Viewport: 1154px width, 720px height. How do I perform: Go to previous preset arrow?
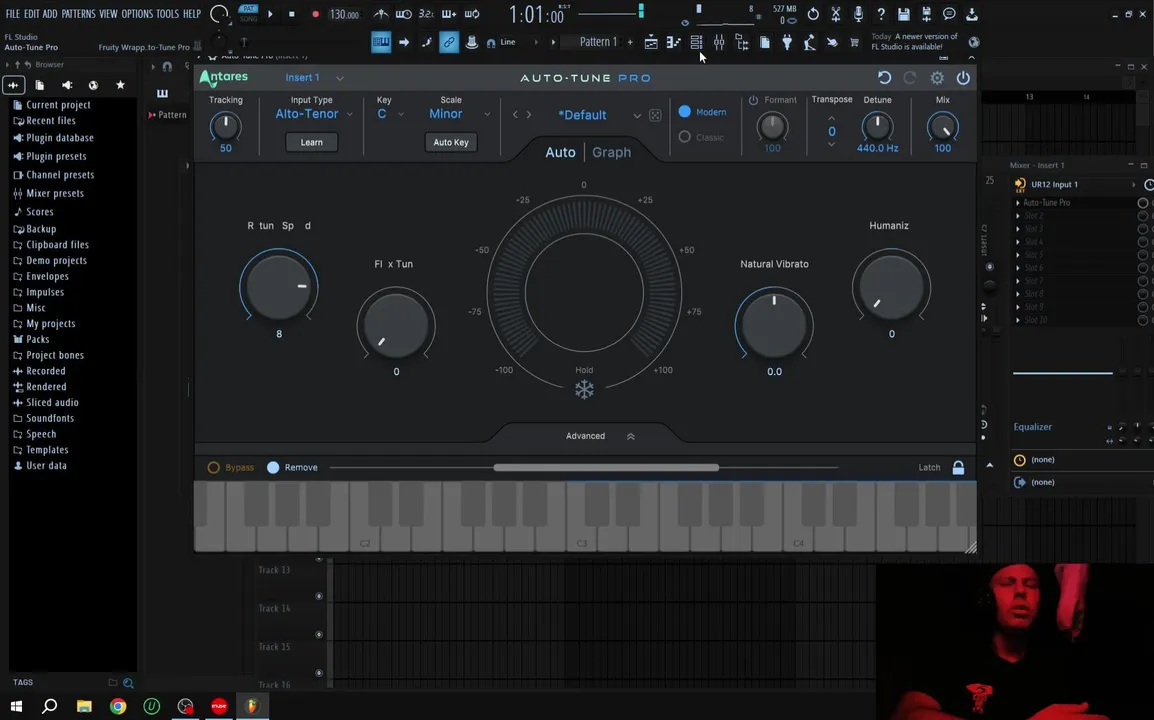tap(515, 115)
